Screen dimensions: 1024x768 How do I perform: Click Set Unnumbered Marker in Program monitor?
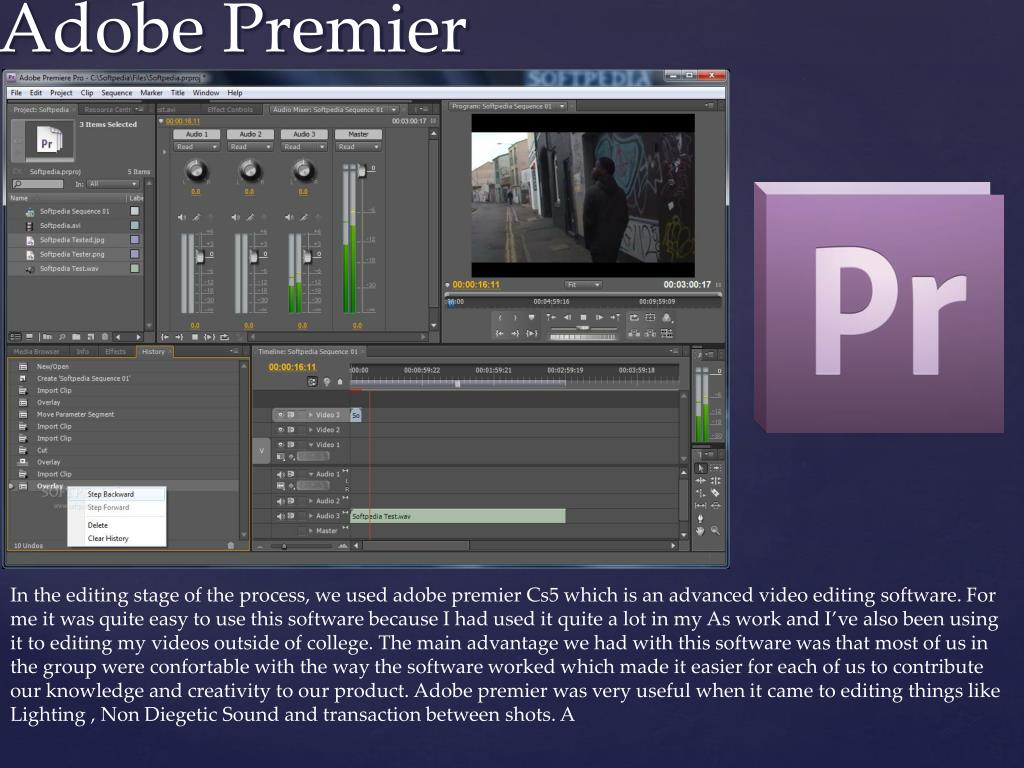click(532, 317)
